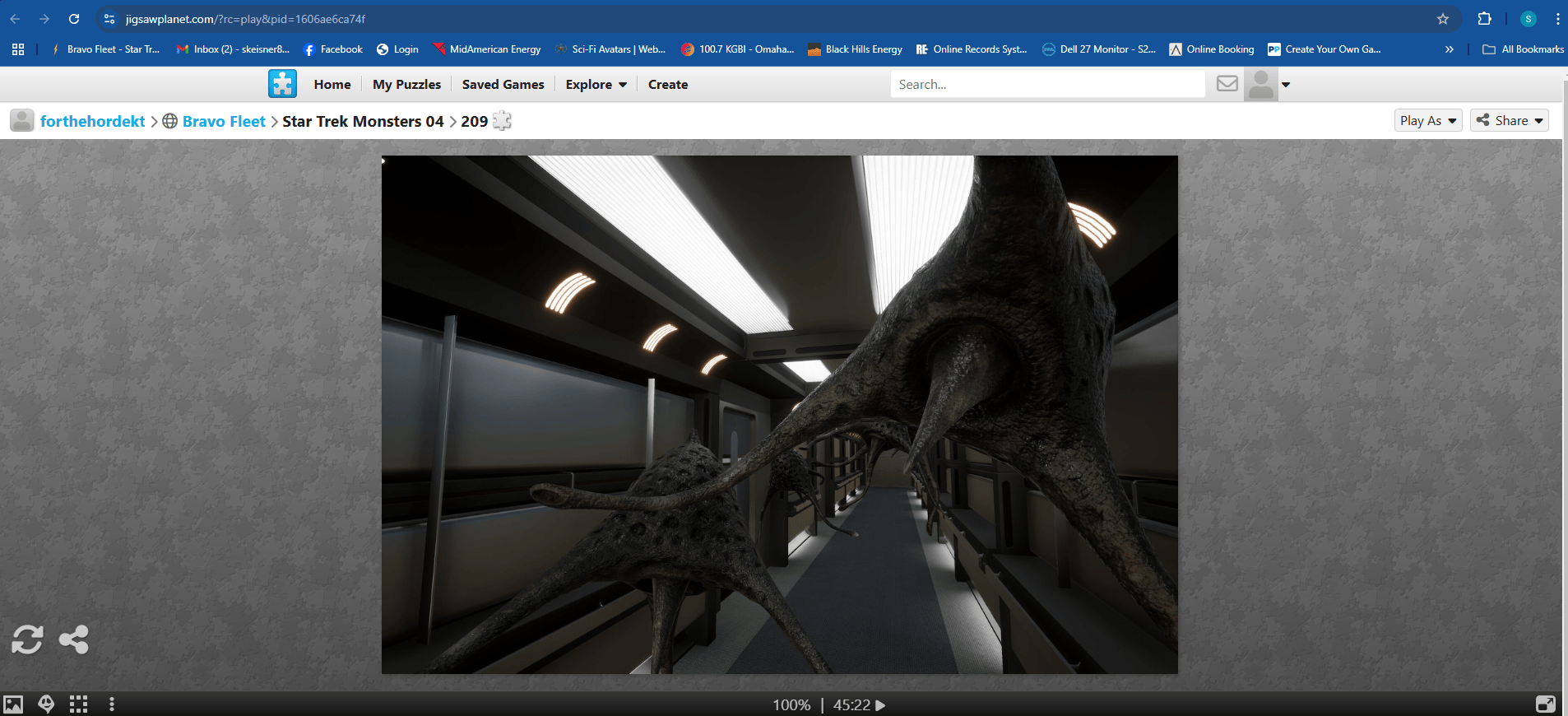Open the Chrome three-dot menu

1558,19
